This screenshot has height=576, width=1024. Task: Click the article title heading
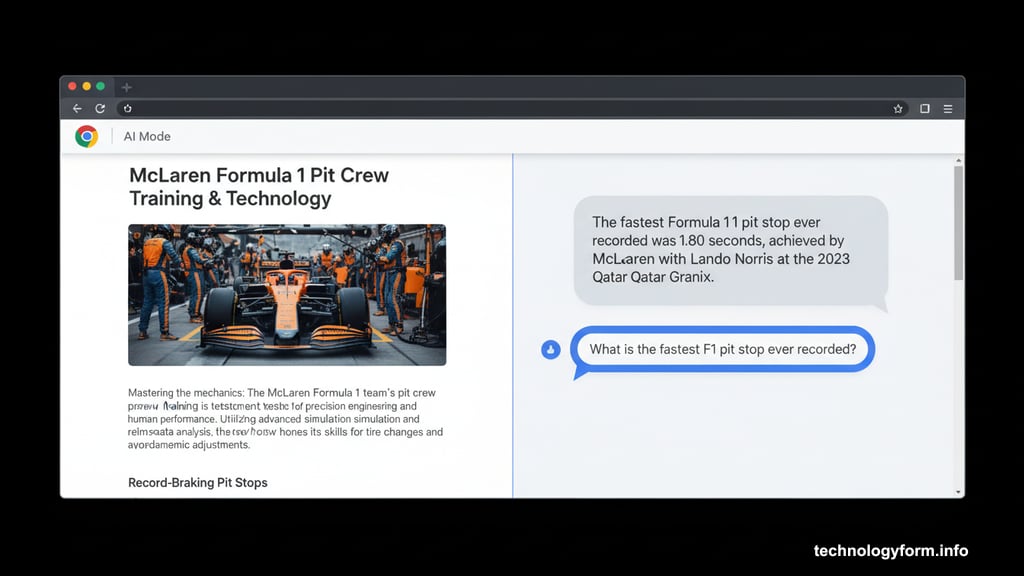click(x=259, y=187)
